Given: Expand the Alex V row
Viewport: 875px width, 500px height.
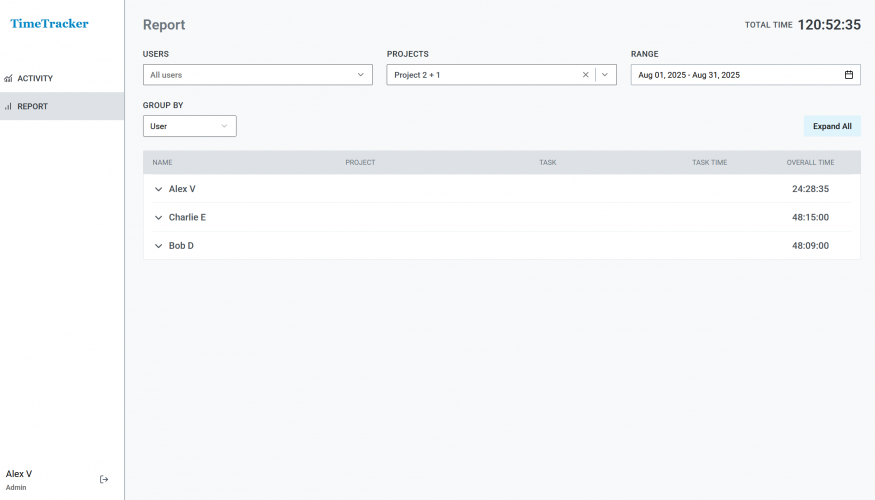Looking at the screenshot, I should pos(158,189).
